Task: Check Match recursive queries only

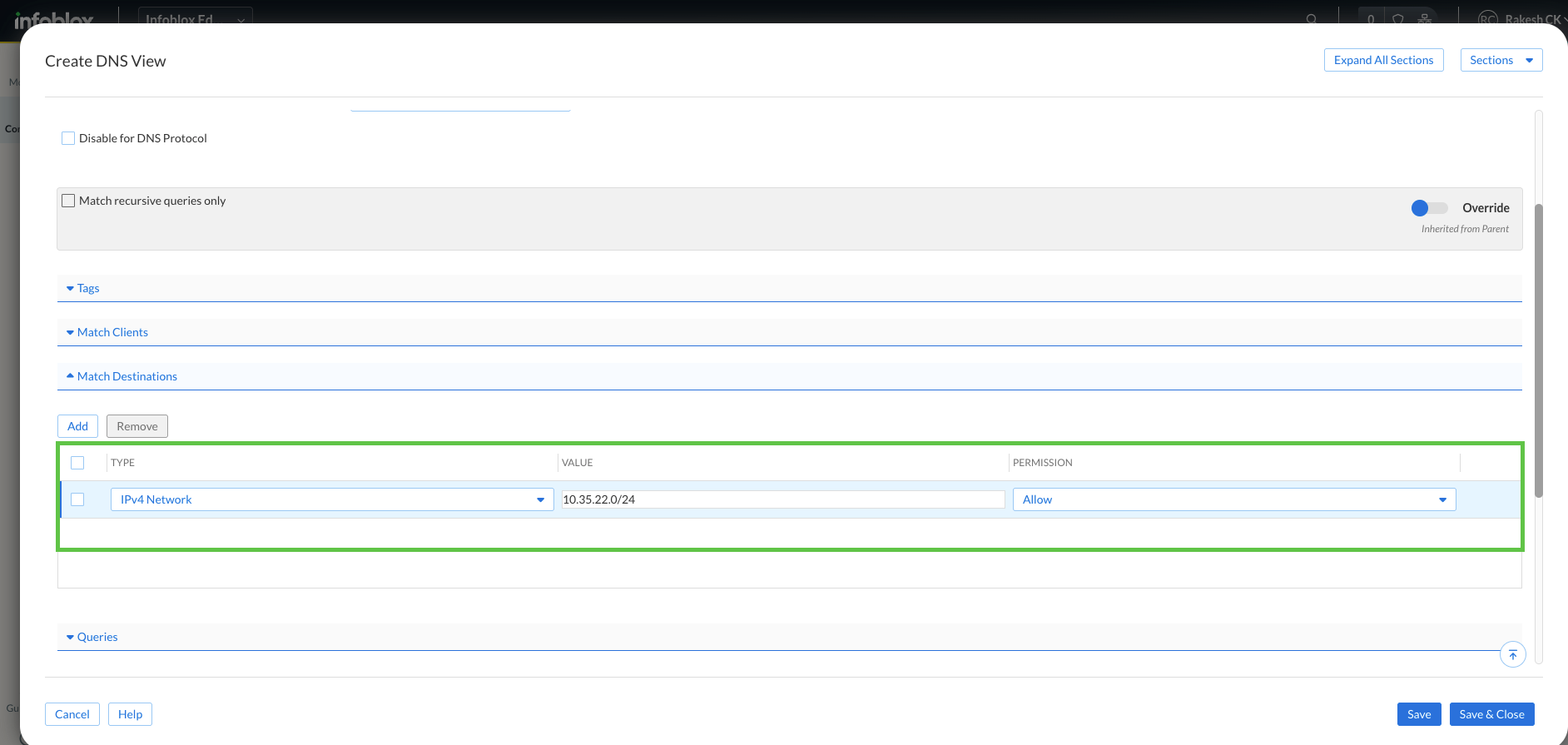Action: click(x=68, y=201)
